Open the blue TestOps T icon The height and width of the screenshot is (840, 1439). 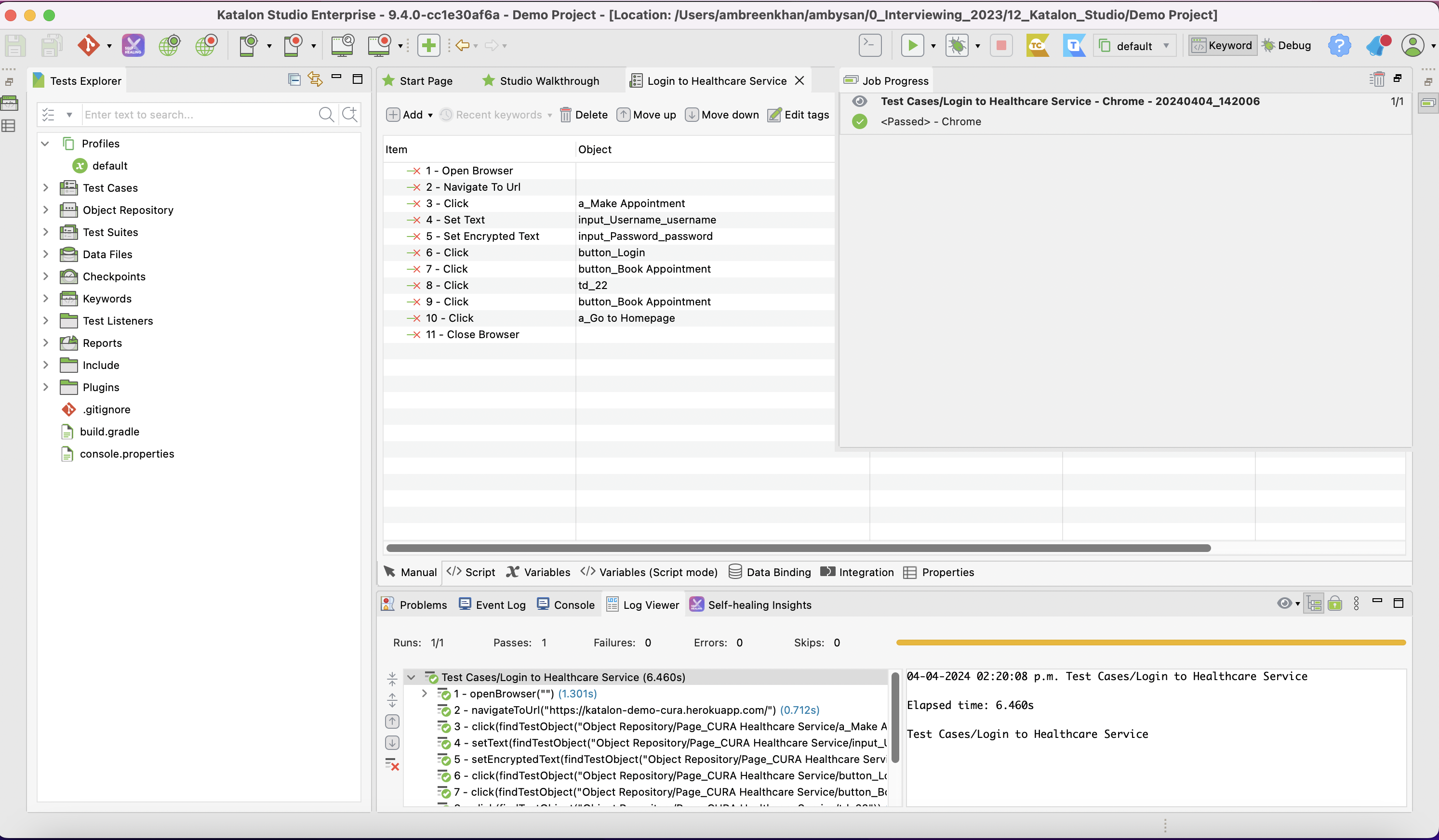[x=1074, y=46]
